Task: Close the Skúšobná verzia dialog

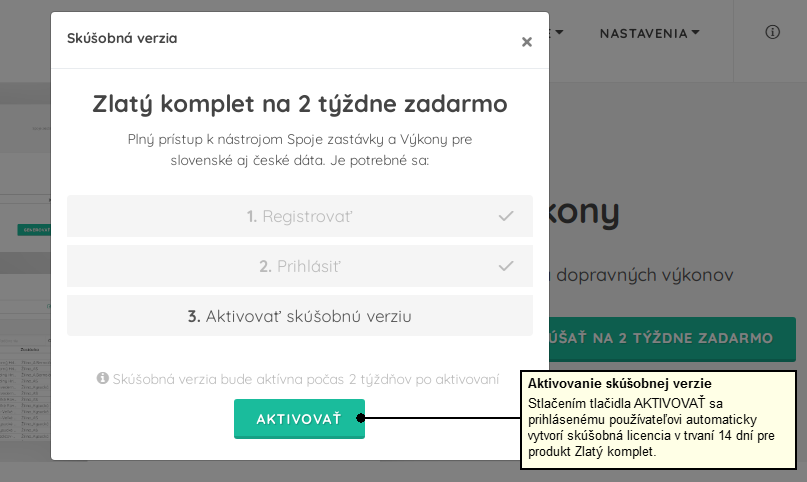Action: pos(527,42)
